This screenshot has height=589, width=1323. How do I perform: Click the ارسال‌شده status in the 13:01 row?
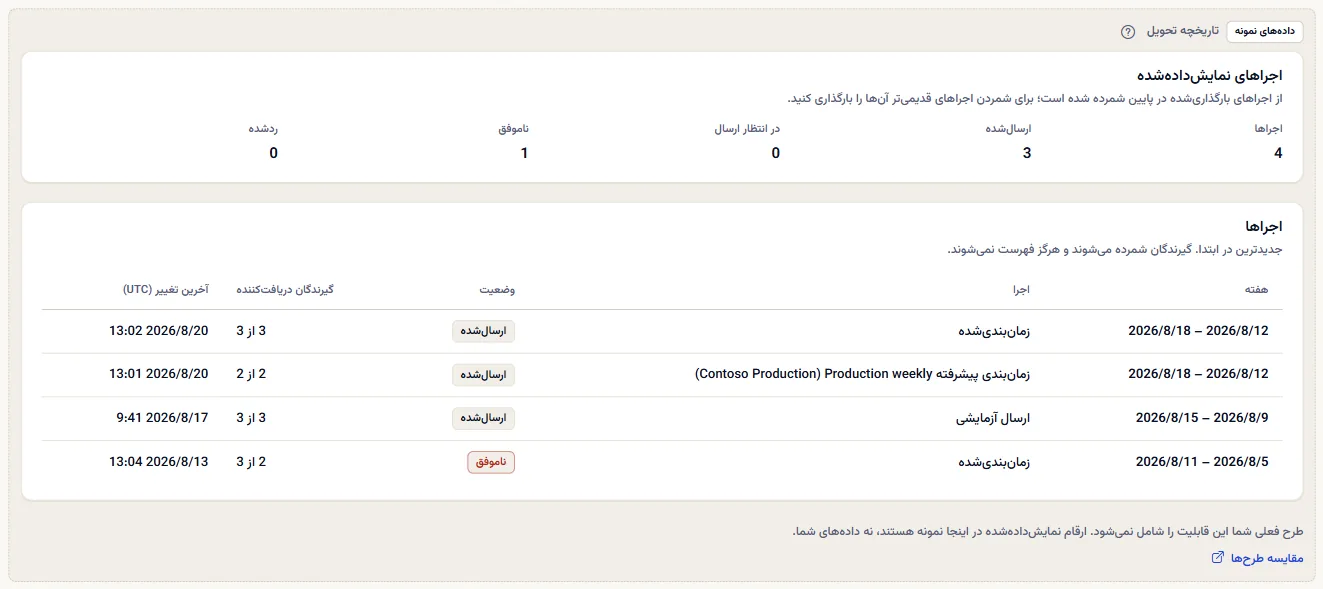coord(483,375)
